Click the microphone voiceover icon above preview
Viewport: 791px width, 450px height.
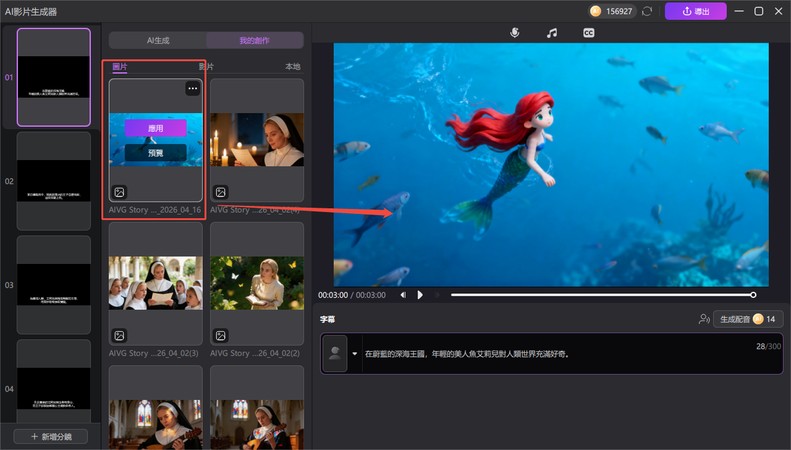(x=515, y=33)
